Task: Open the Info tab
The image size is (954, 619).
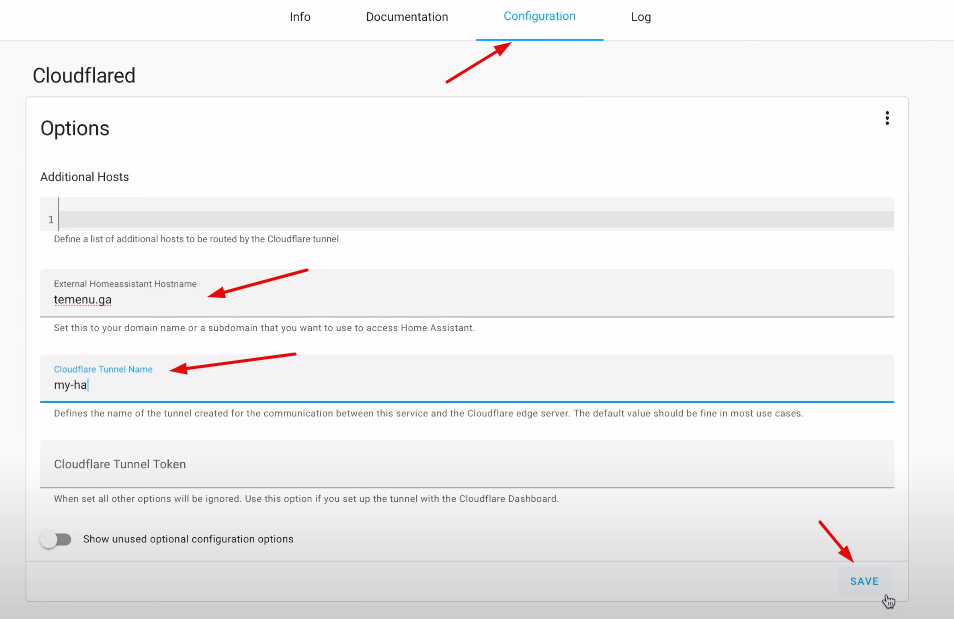Action: 300,17
